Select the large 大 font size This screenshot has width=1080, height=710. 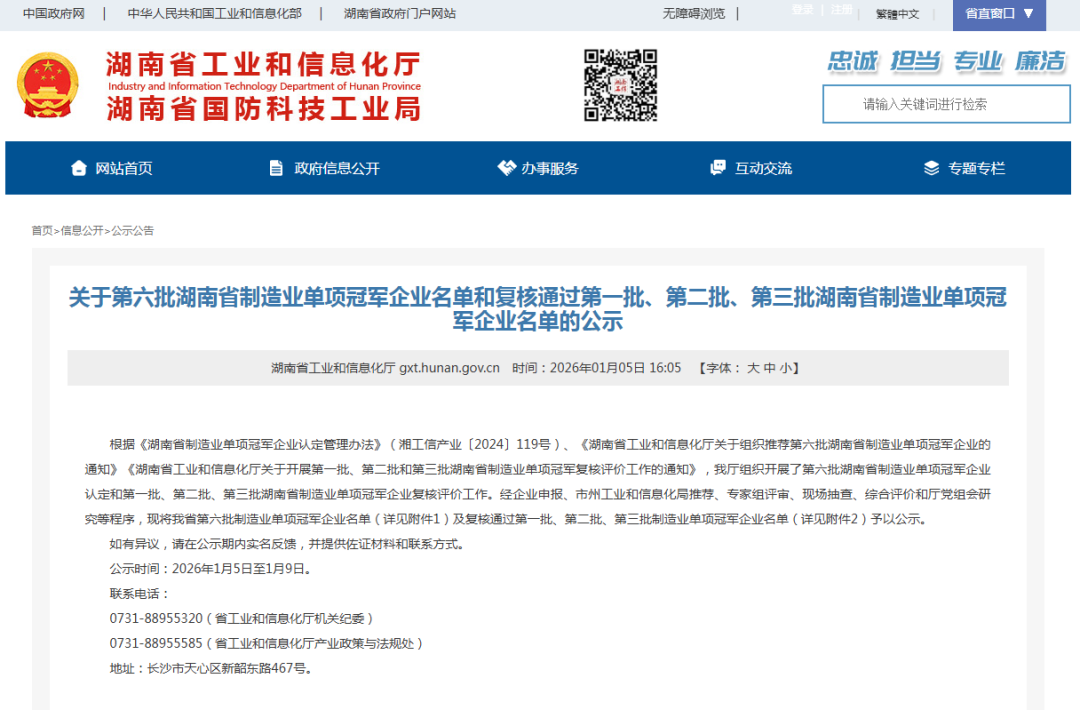pos(753,368)
